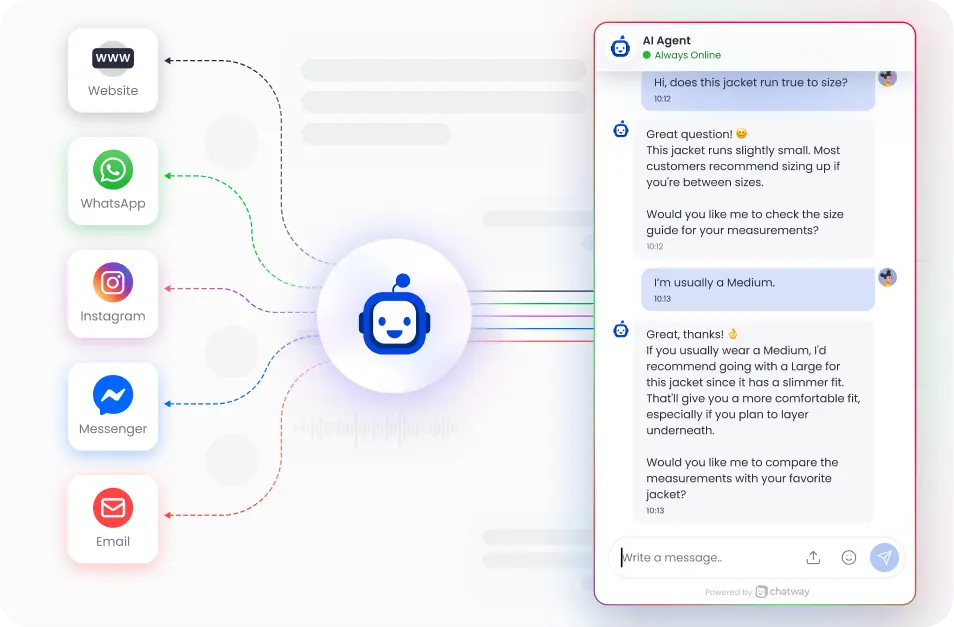Click the central blue robot AI icon
Image resolution: width=954 pixels, height=627 pixels.
tap(395, 315)
